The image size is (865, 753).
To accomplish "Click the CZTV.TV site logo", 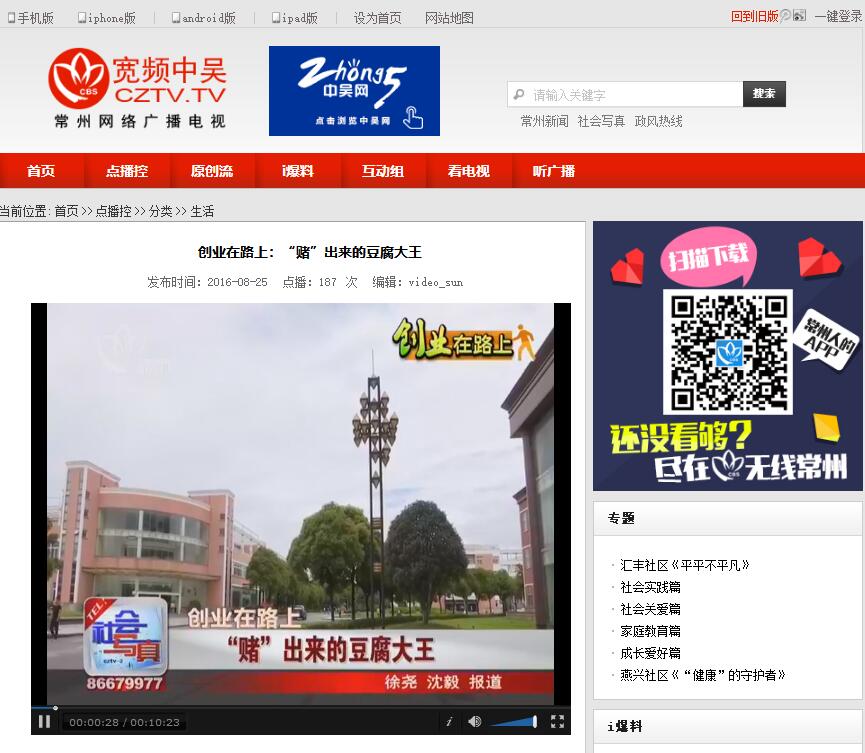I will click(x=138, y=88).
